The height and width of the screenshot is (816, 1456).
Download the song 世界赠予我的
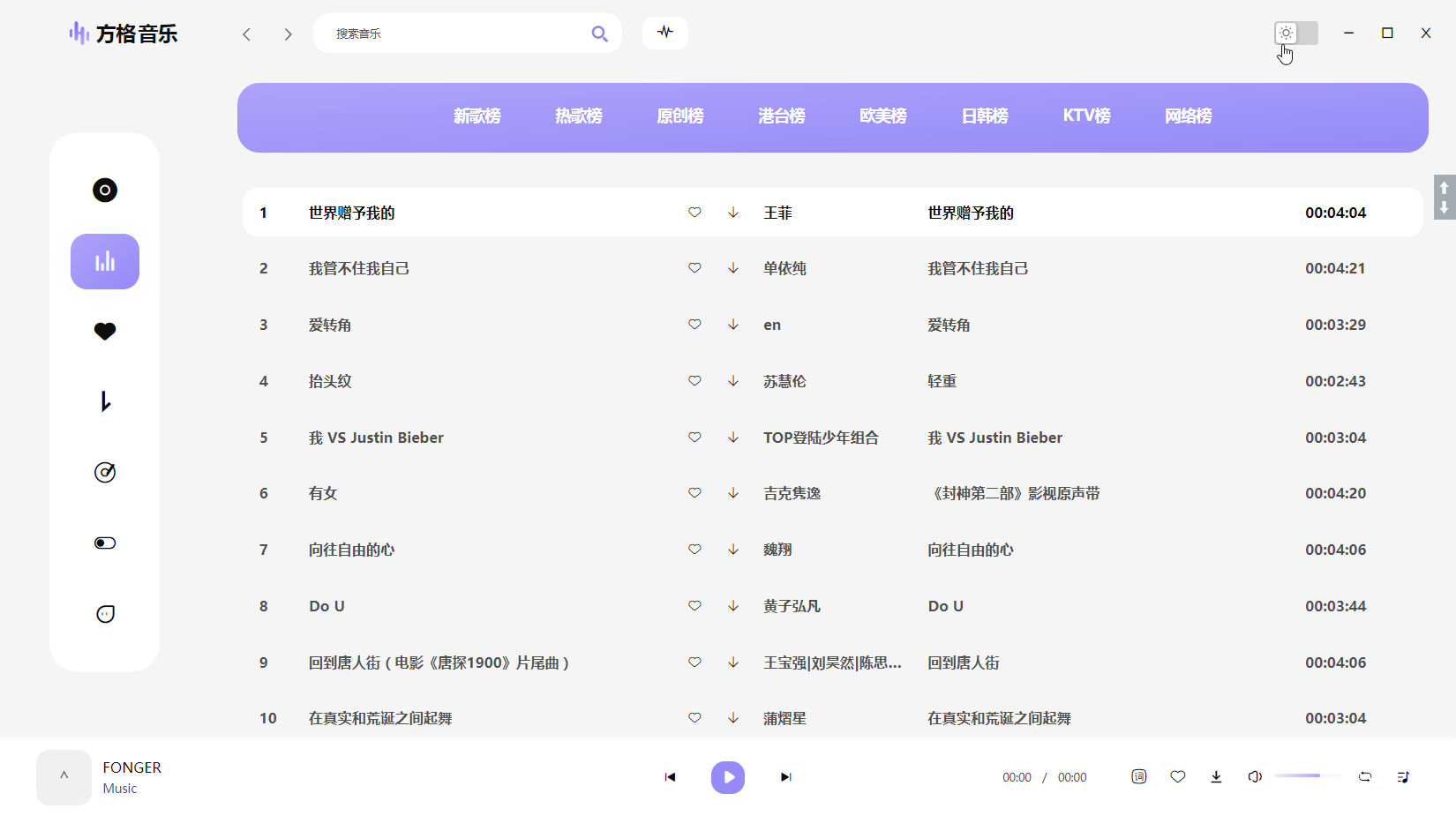pyautogui.click(x=733, y=213)
